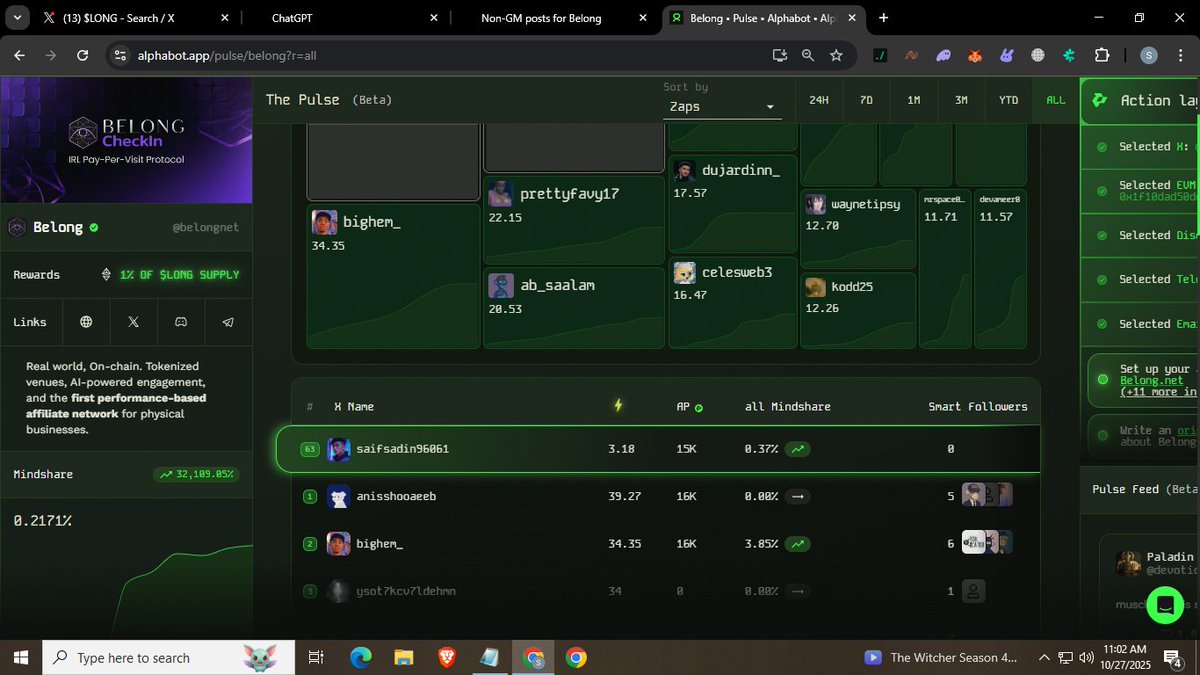Click the Smart Followers column header
Screen dimensions: 1200x675
(x=977, y=407)
